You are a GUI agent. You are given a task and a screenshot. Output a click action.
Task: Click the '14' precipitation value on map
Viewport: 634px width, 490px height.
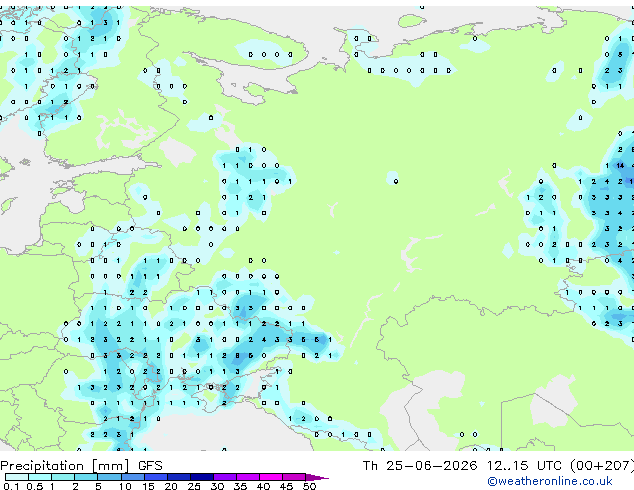click(x=620, y=165)
